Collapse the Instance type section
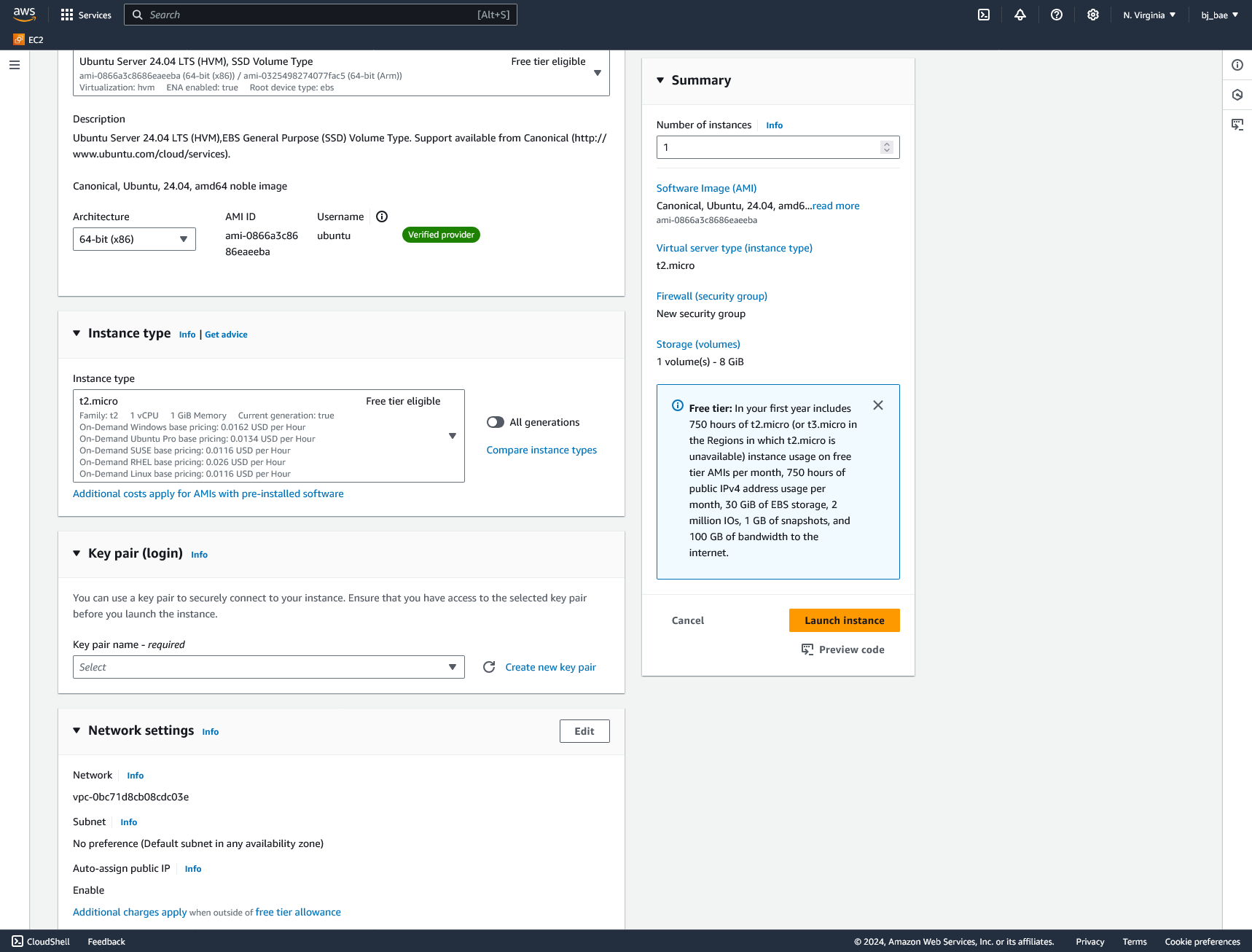This screenshot has width=1252, height=952. pos(77,333)
